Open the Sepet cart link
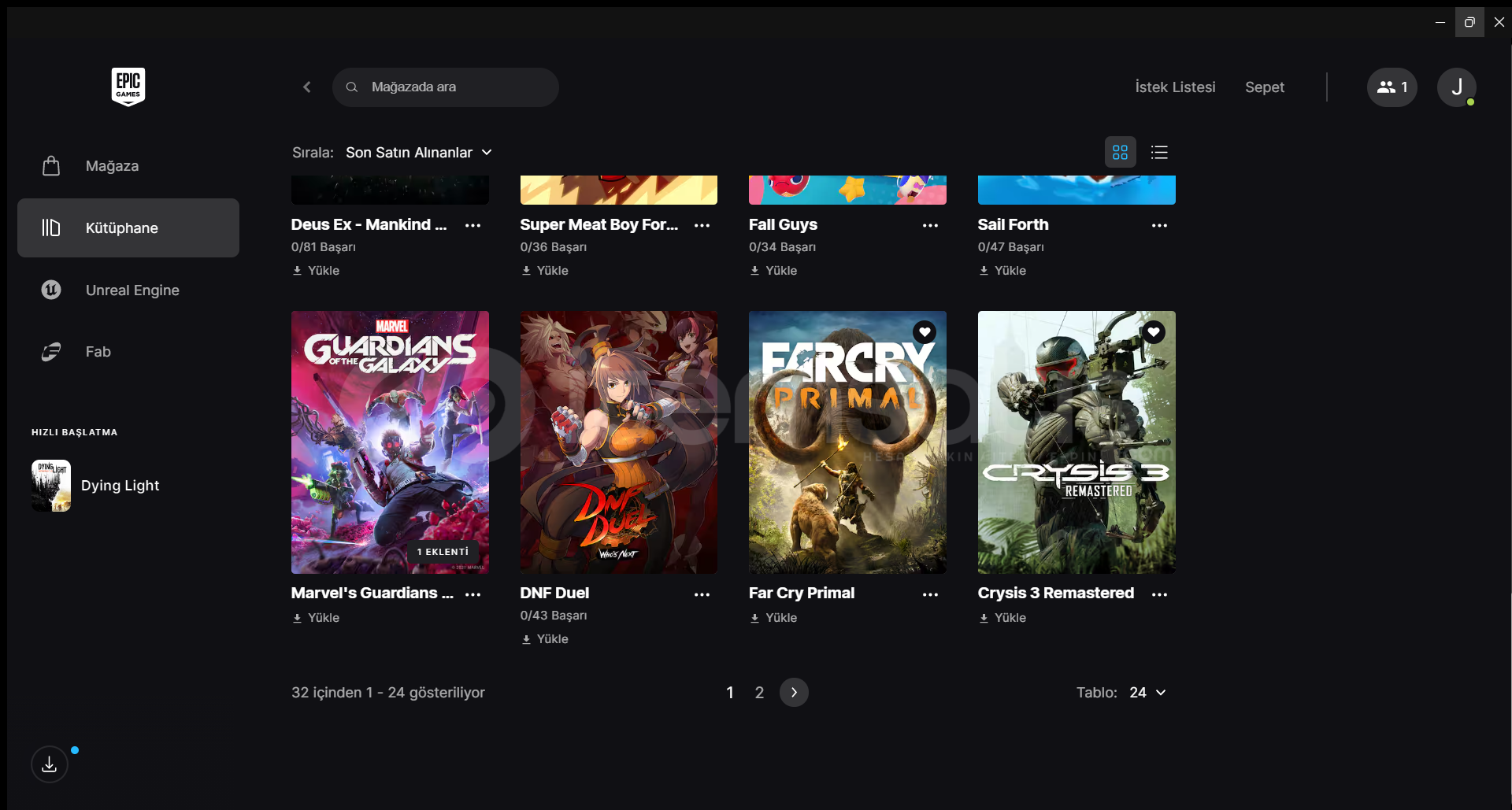Image resolution: width=1512 pixels, height=810 pixels. pos(1265,87)
